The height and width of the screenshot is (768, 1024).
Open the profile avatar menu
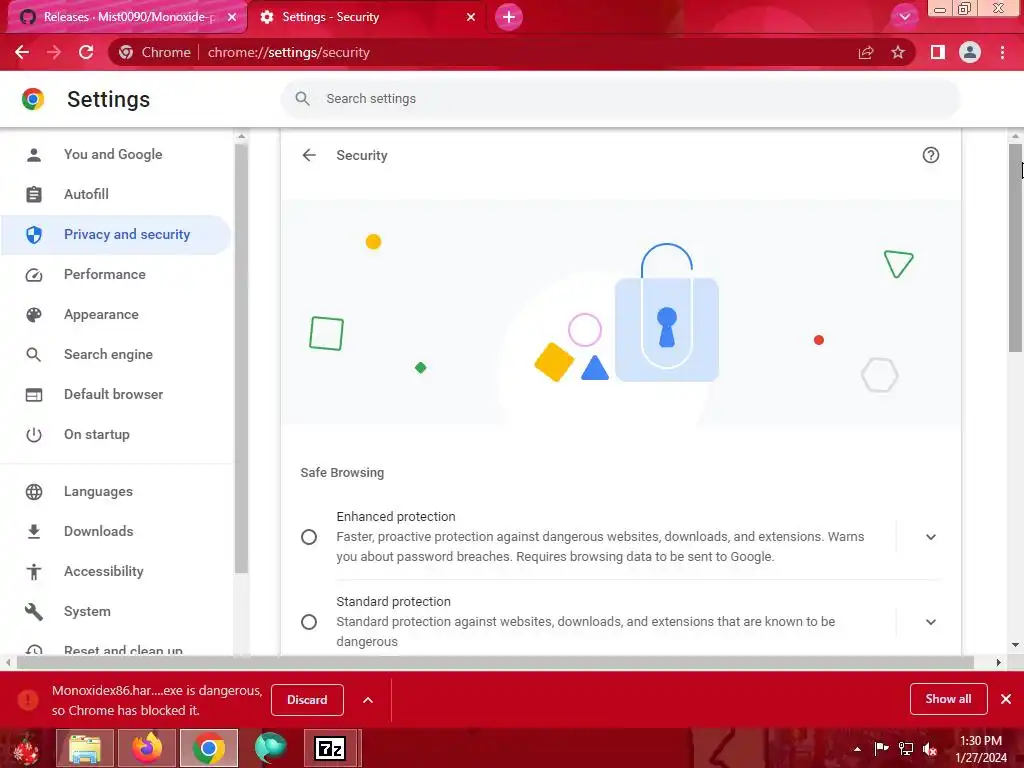pyautogui.click(x=970, y=52)
